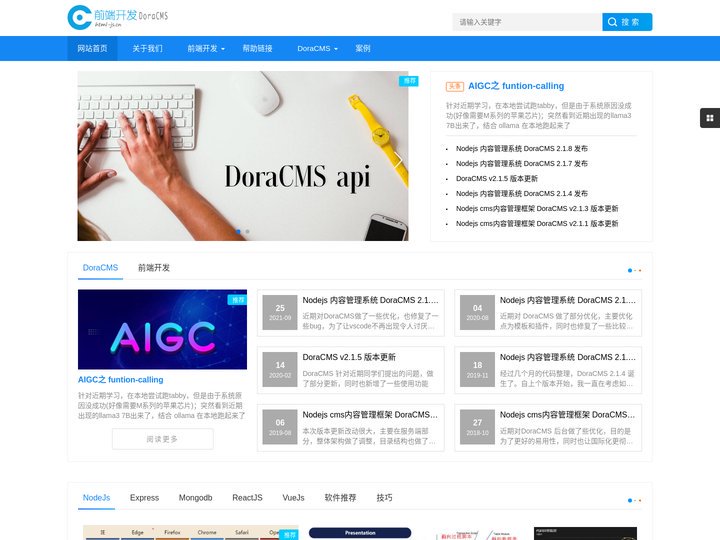
Task: Open AIGC之 funtion-calling title under thumbnail
Action: 120,380
